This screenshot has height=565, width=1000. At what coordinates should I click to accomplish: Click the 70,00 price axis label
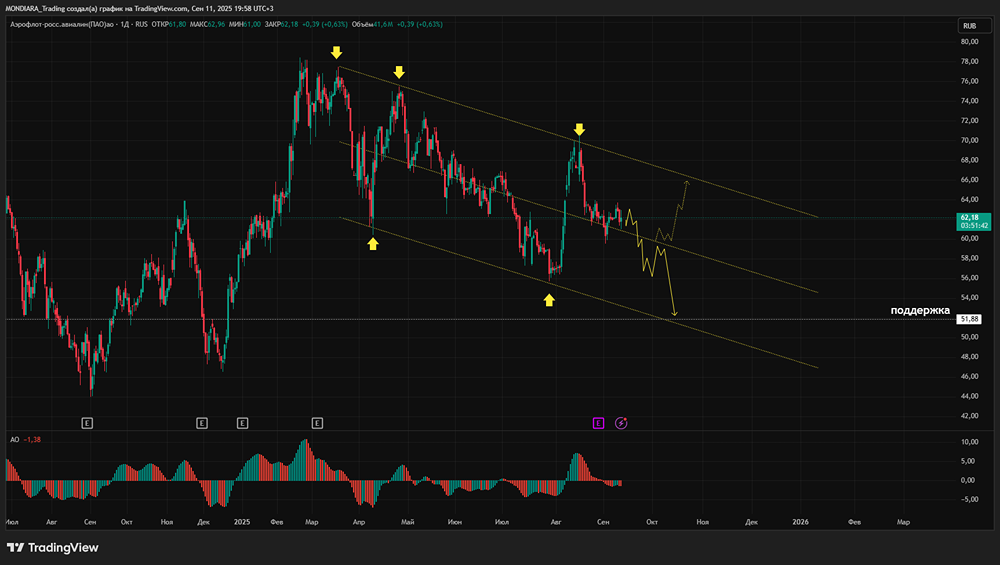(x=969, y=140)
